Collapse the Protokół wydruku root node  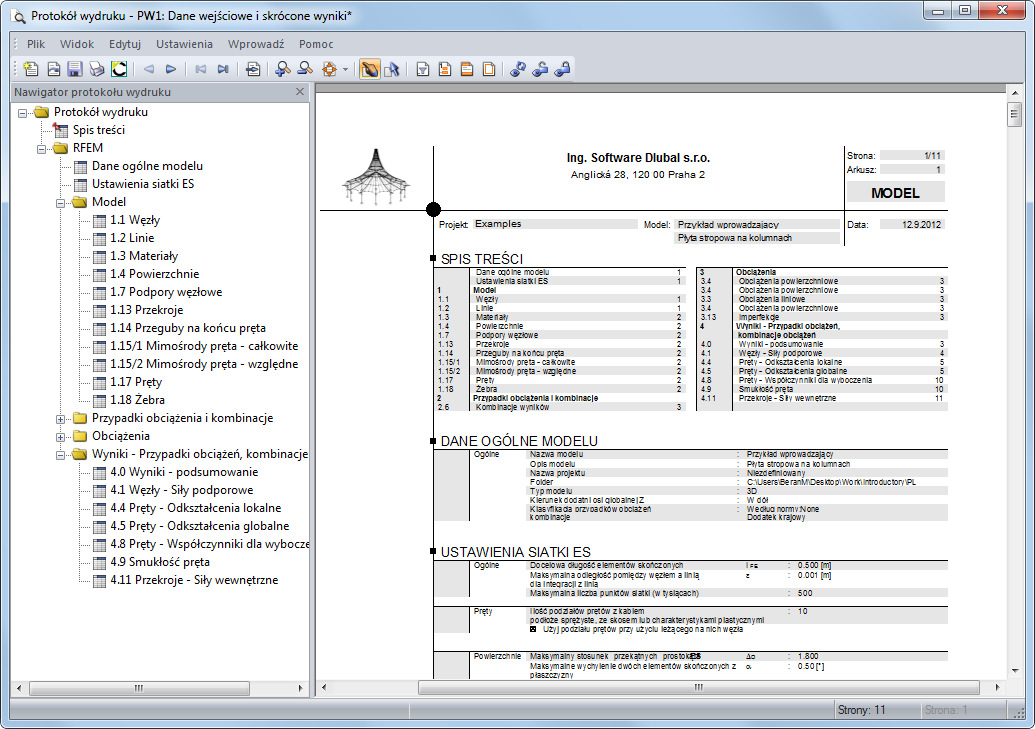click(22, 113)
